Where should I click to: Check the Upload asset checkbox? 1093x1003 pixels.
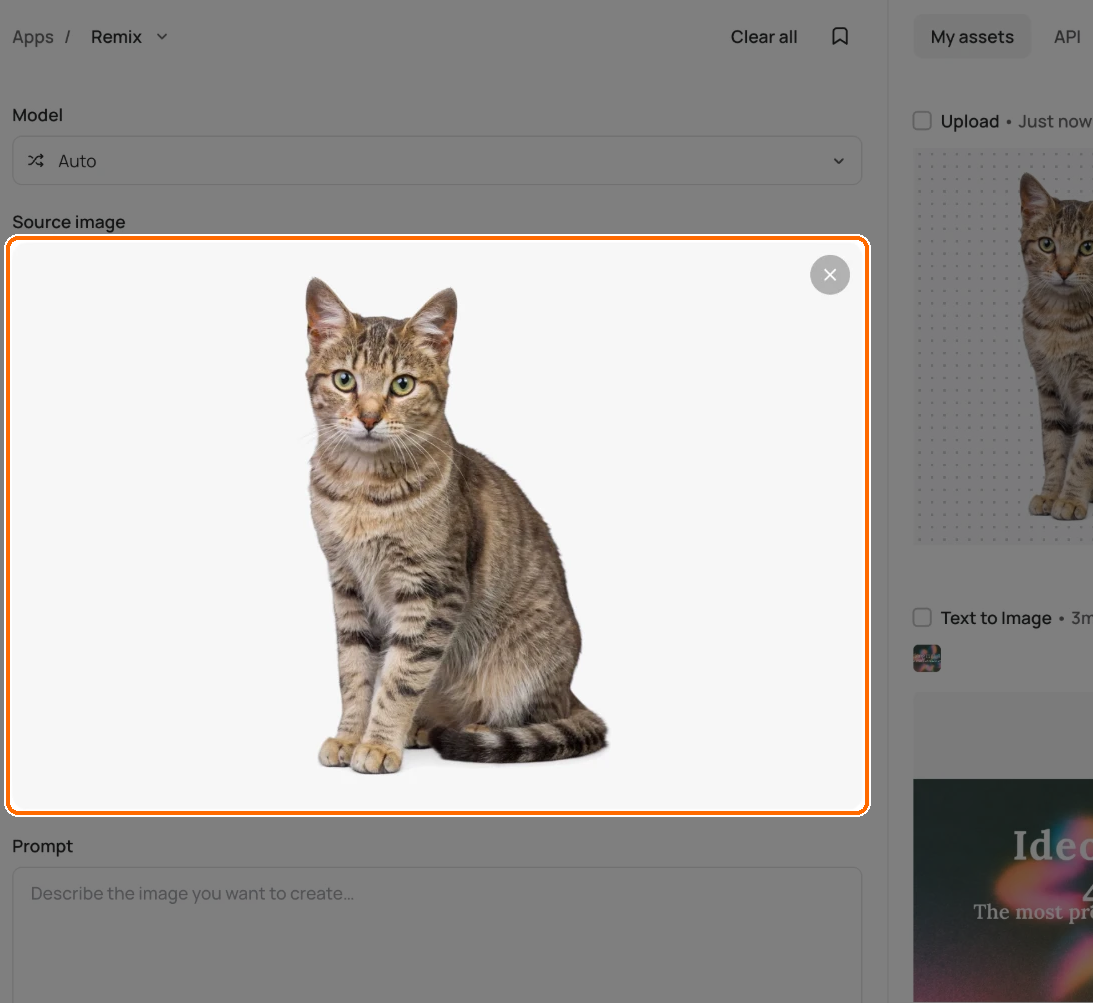click(922, 121)
